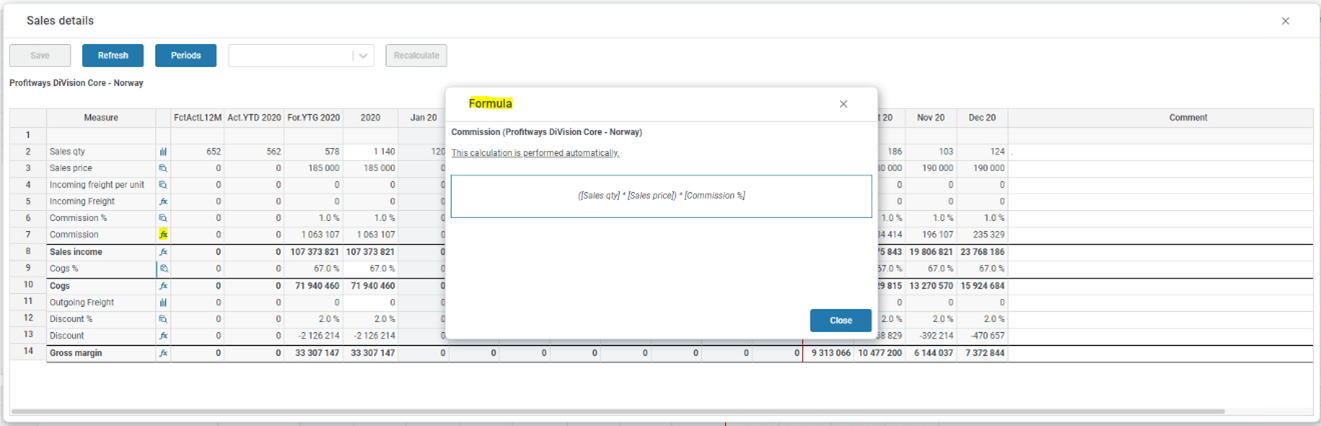Click the 2020 column header
This screenshot has height=426, width=1321.
[370, 117]
